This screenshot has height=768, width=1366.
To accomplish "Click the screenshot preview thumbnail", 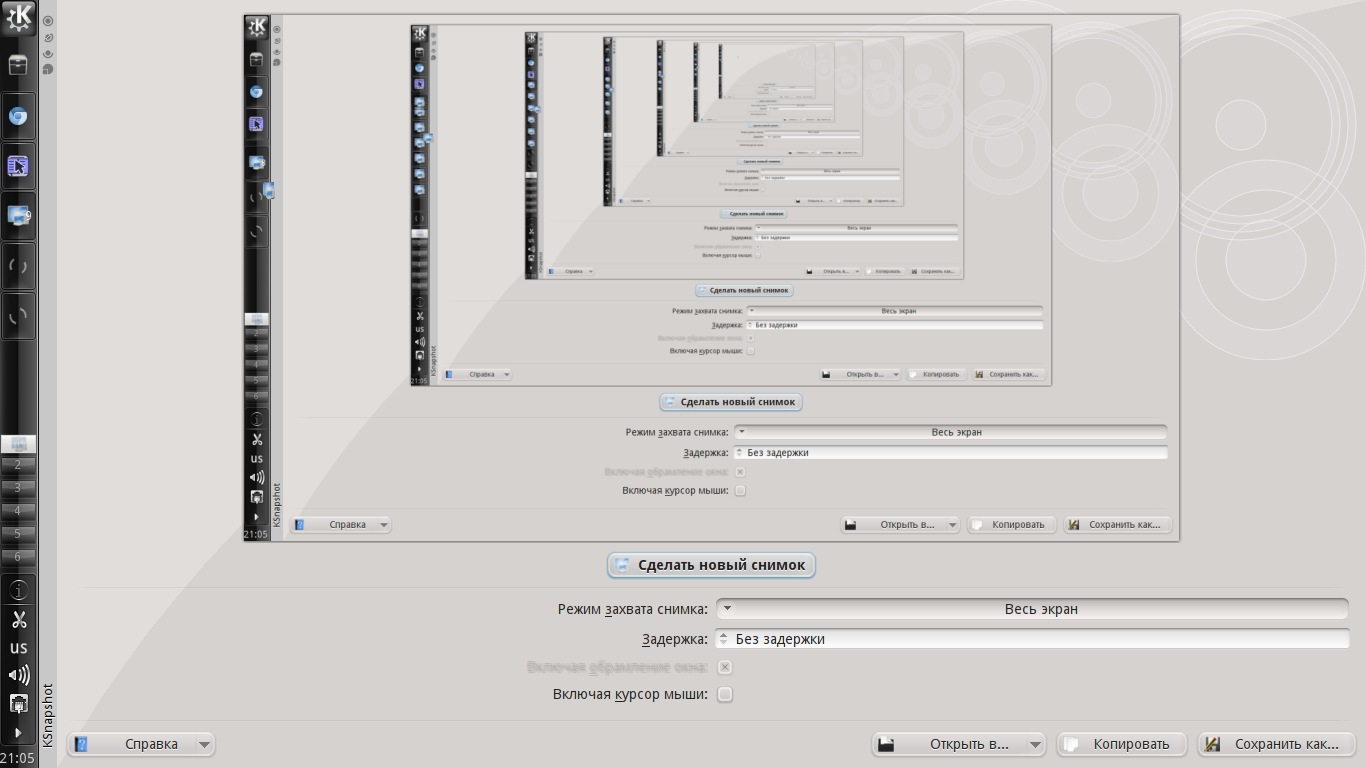I will [x=711, y=278].
